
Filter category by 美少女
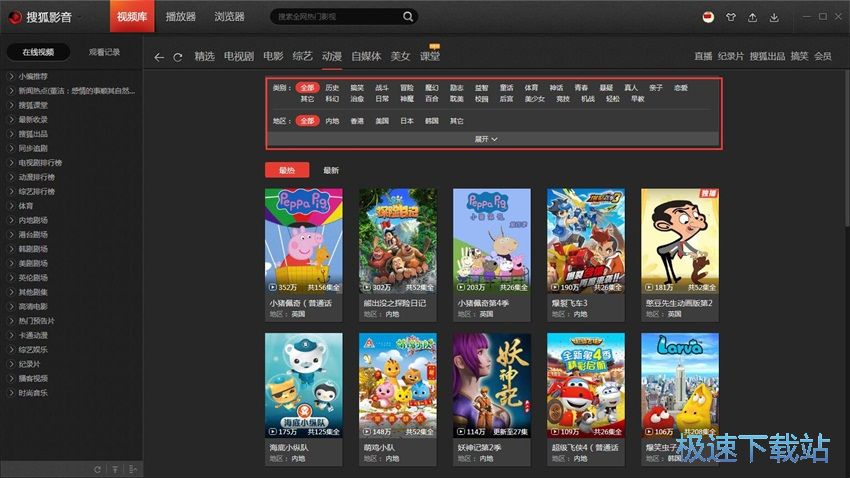click(535, 99)
